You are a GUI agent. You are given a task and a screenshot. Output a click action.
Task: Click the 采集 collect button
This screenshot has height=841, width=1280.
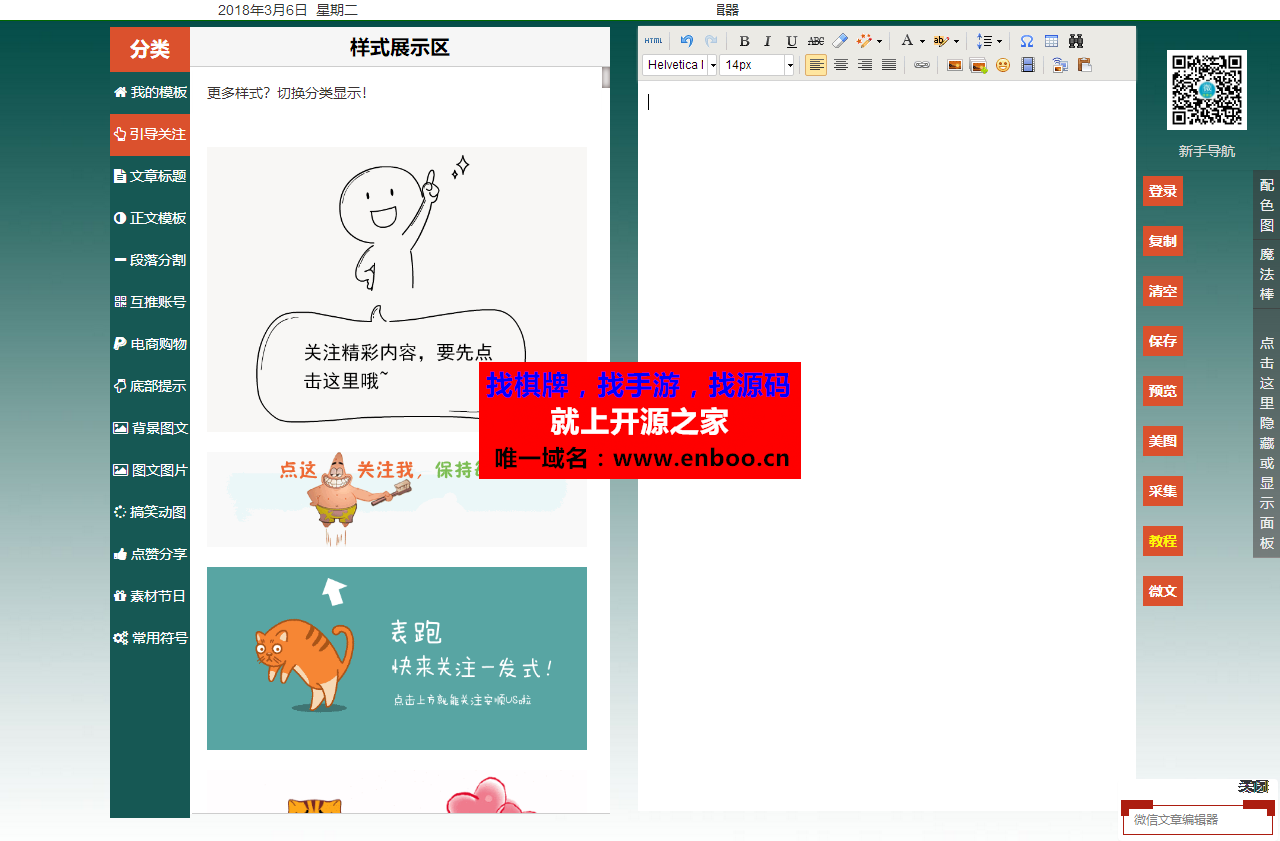(x=1163, y=491)
